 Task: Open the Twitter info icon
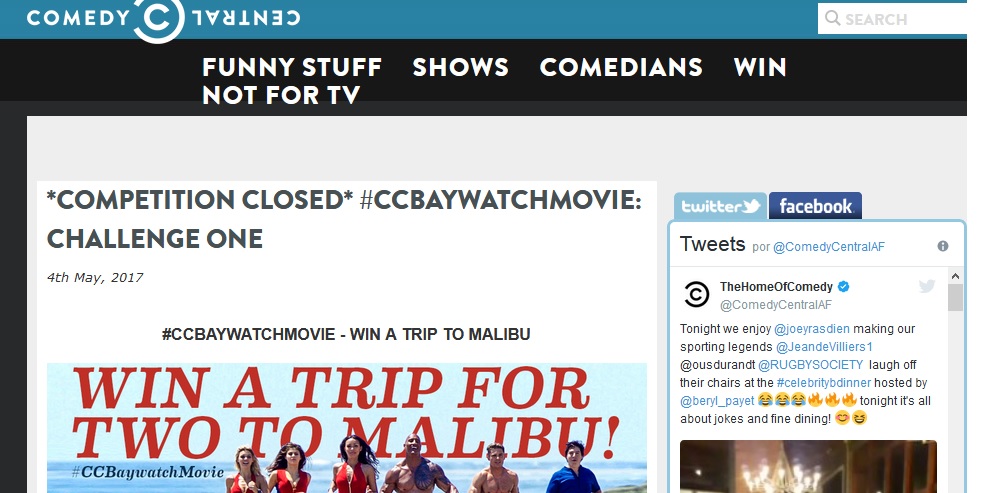[x=942, y=246]
